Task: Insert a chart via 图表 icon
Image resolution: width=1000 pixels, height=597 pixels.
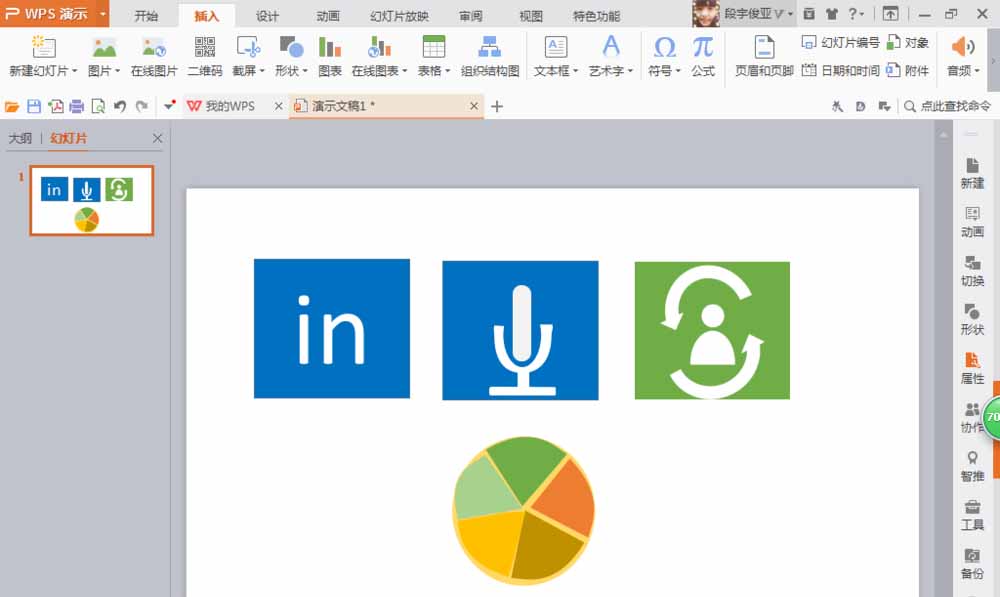Action: coord(330,47)
